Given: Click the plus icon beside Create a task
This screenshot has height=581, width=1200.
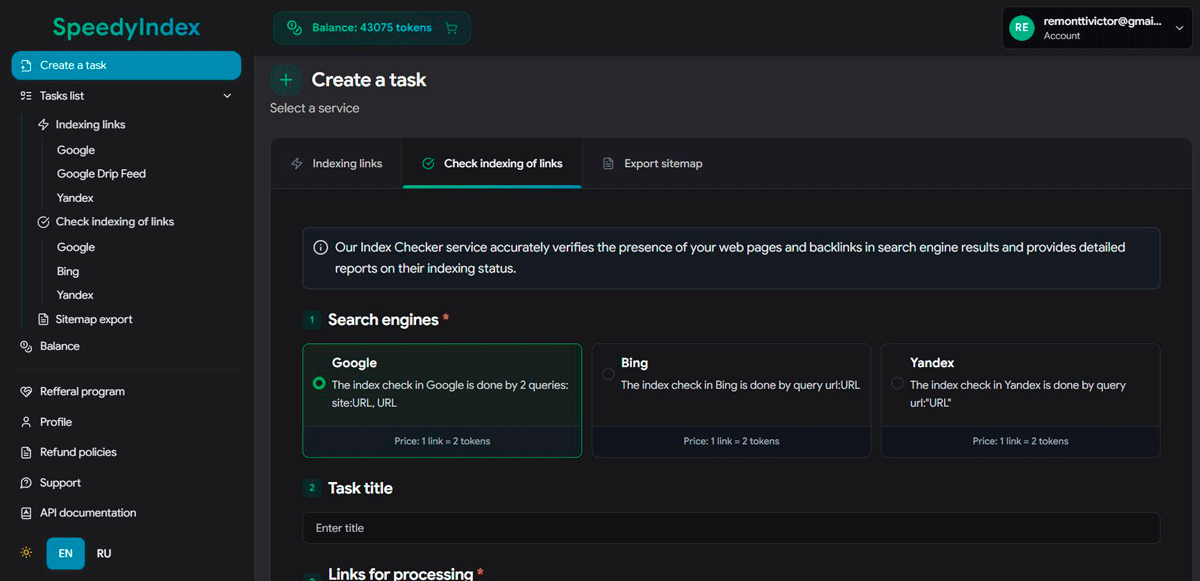Looking at the screenshot, I should click(286, 80).
